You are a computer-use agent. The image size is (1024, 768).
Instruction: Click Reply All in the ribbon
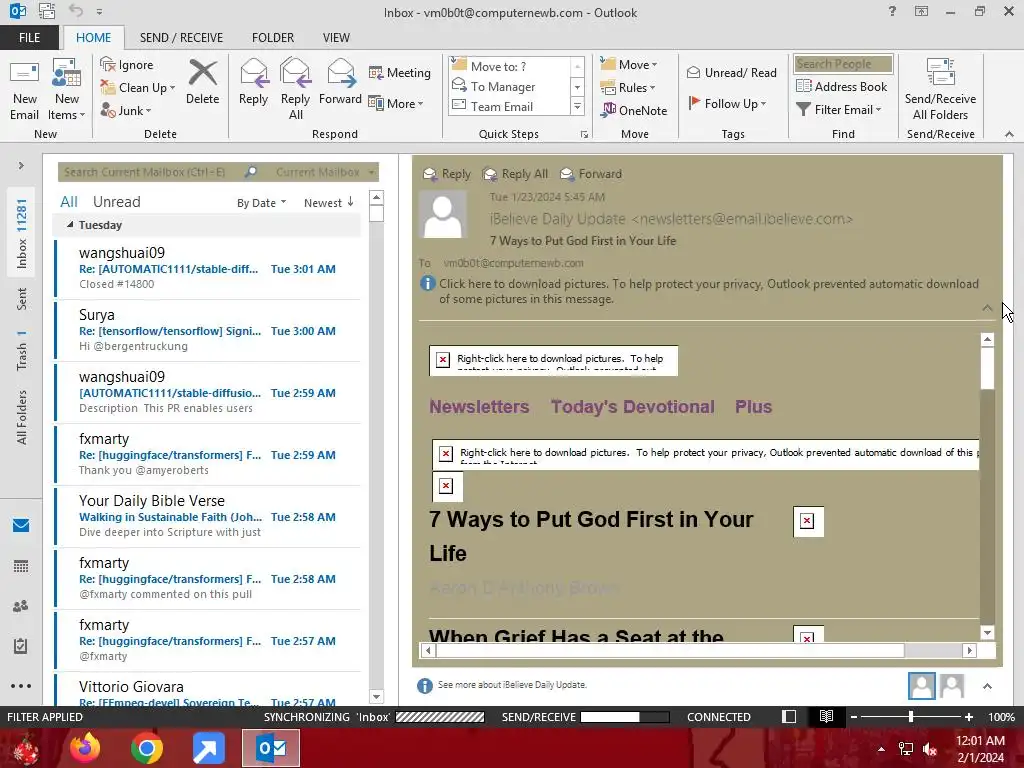[295, 89]
